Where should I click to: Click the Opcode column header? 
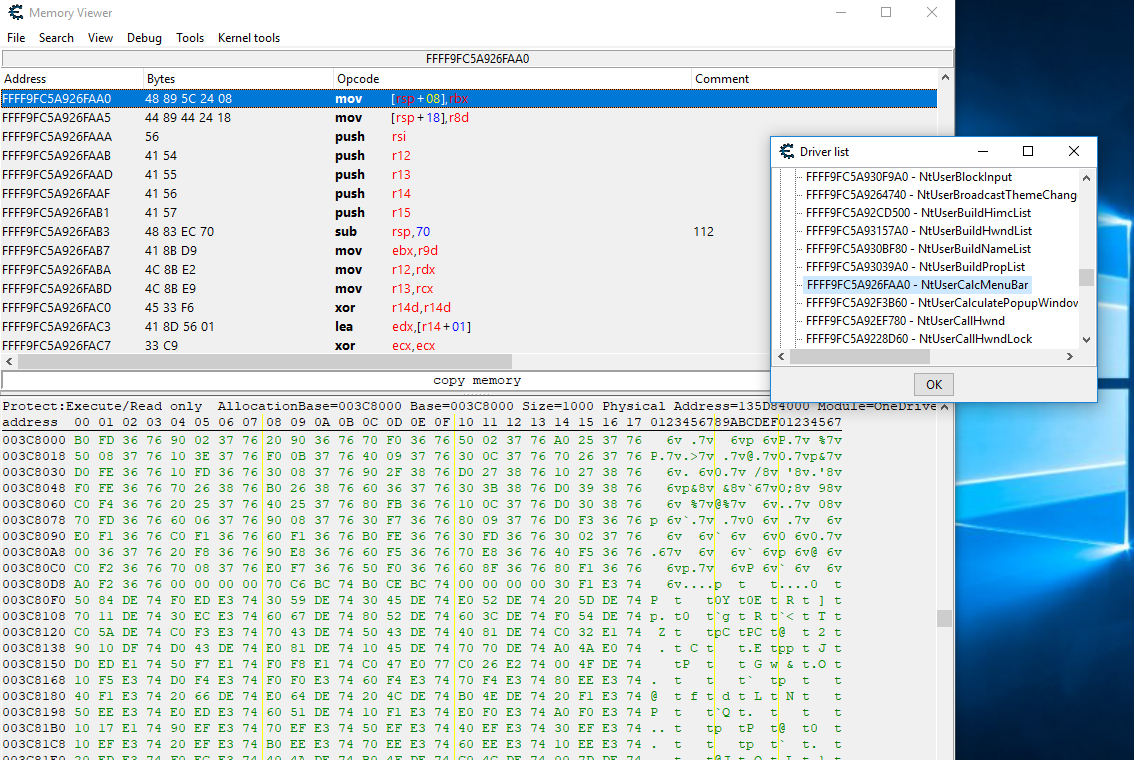pos(358,79)
